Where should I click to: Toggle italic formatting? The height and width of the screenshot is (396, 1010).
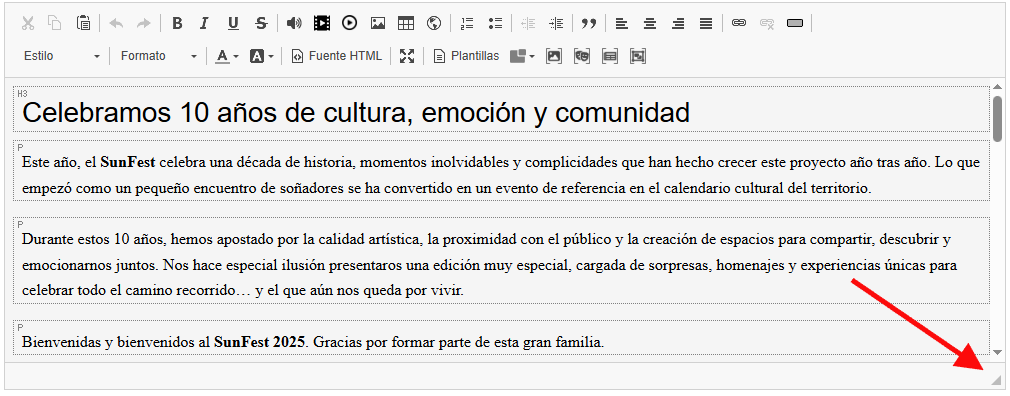click(x=204, y=24)
